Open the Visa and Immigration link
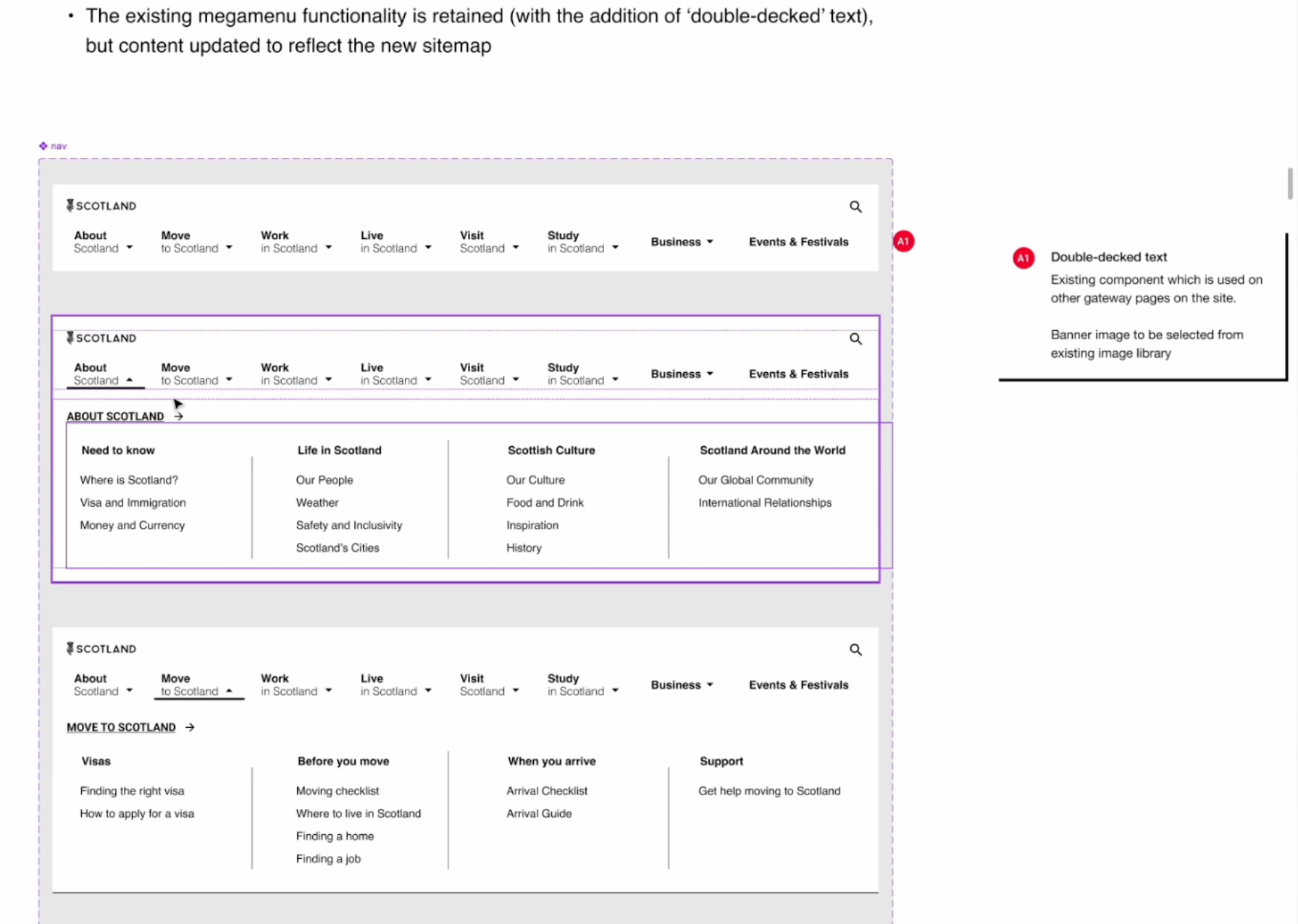Viewport: 1298px width, 924px height. 133,503
